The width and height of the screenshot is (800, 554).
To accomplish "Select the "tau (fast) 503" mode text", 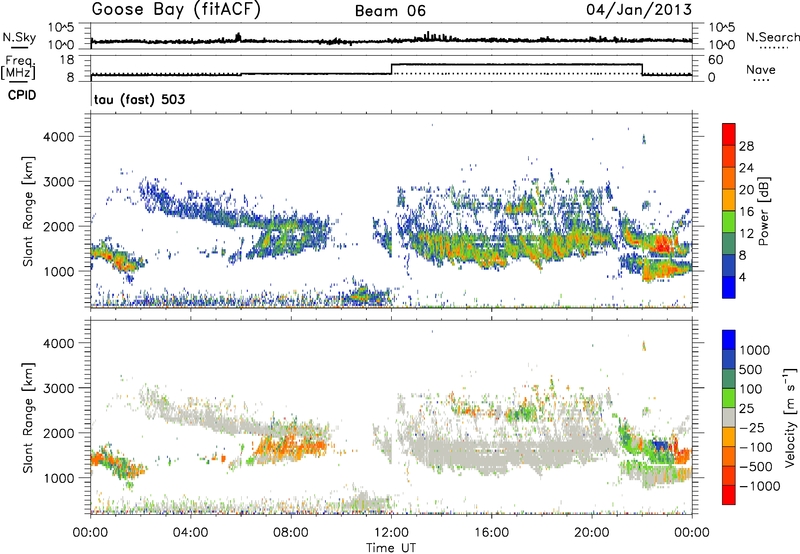I will pyautogui.click(x=139, y=99).
